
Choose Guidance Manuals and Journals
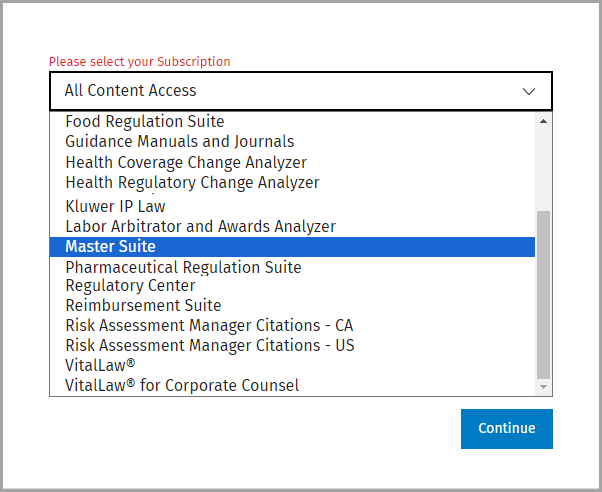[292, 141]
